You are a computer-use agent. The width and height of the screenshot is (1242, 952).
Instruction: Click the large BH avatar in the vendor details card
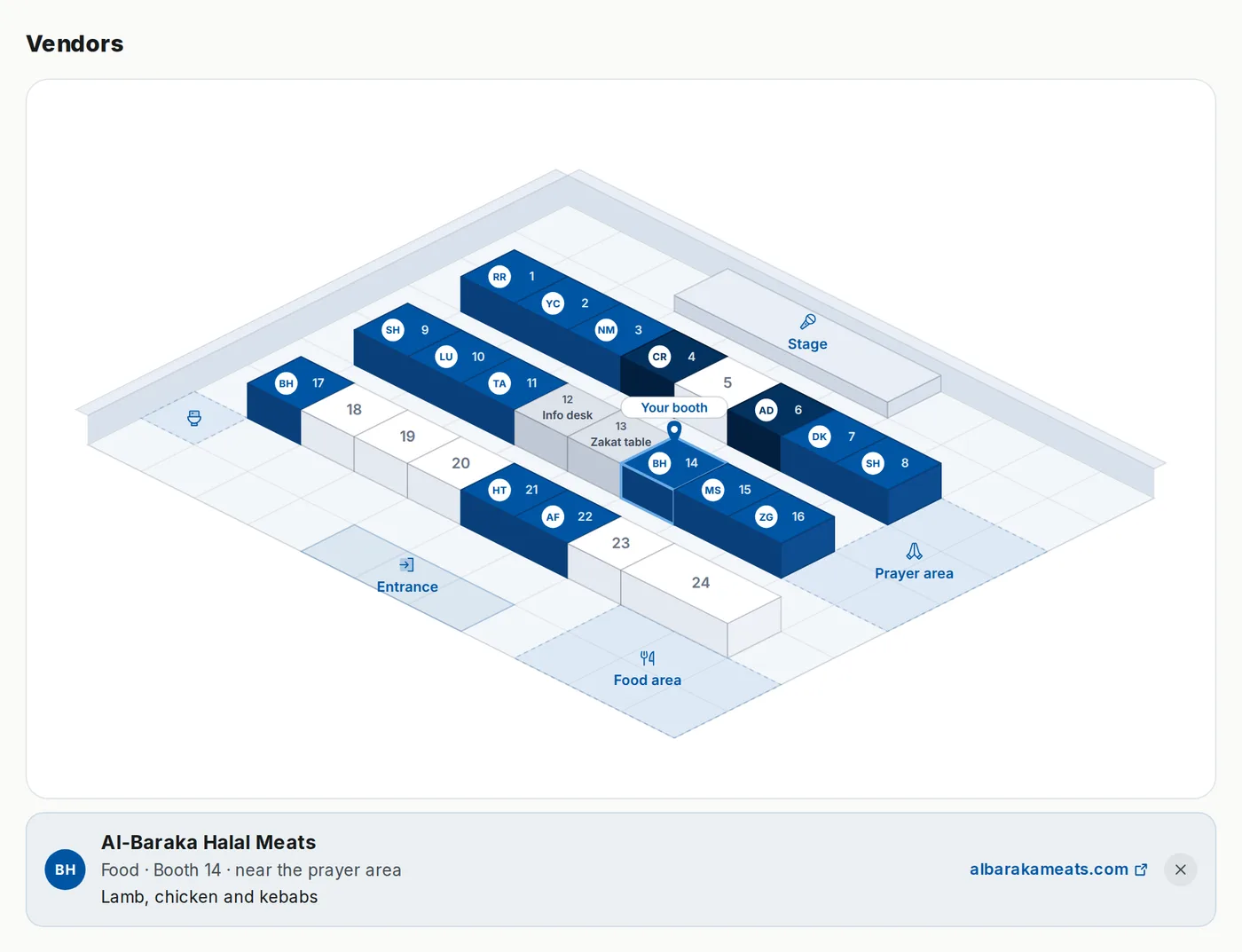pyautogui.click(x=66, y=869)
